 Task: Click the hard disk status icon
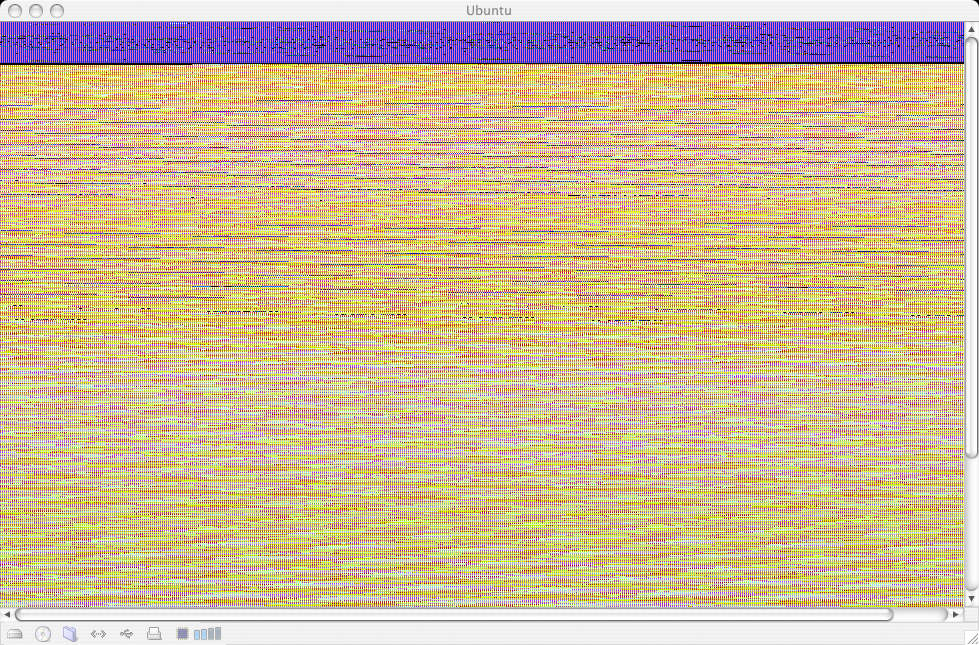15,634
